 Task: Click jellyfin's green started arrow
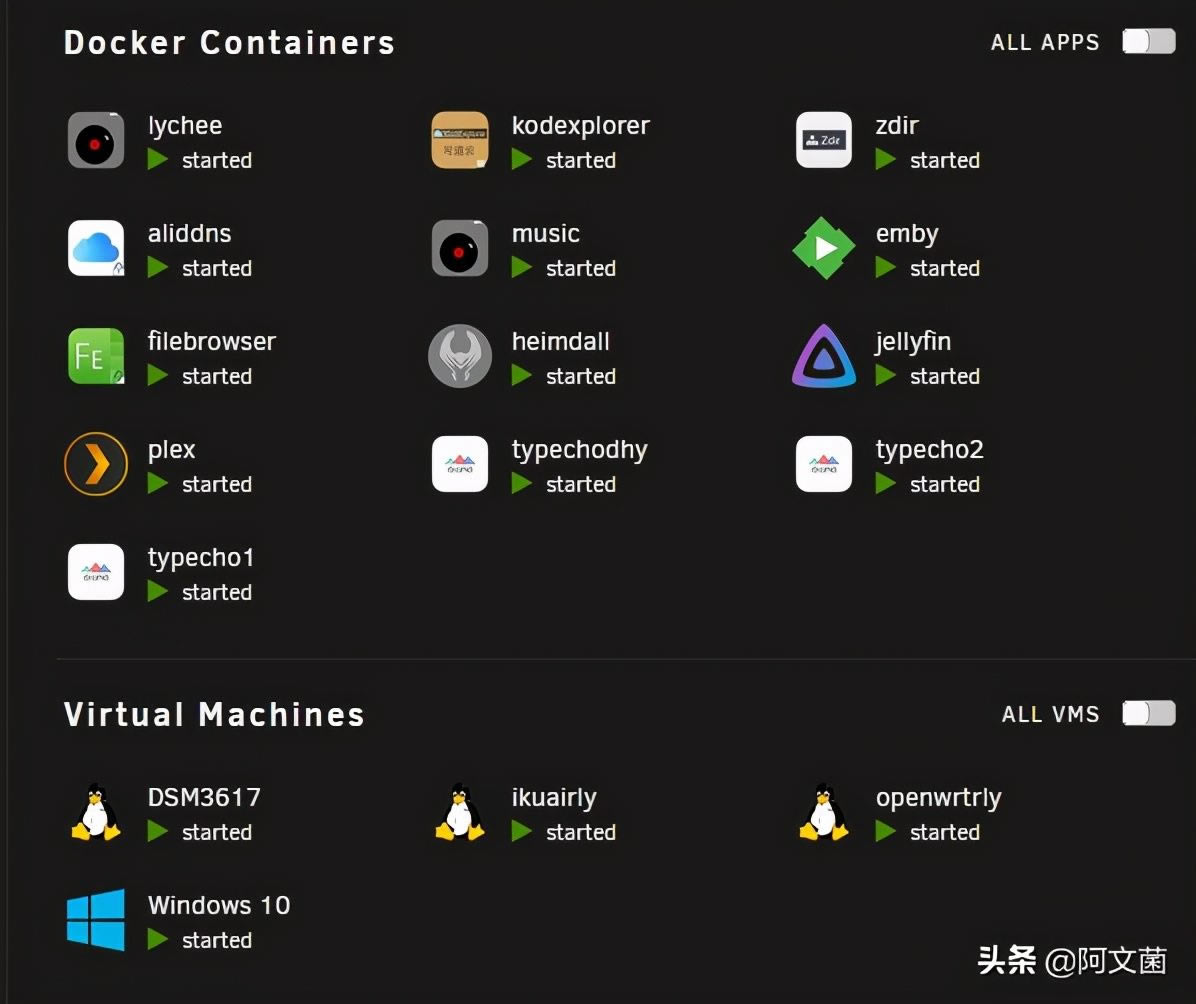pos(885,375)
